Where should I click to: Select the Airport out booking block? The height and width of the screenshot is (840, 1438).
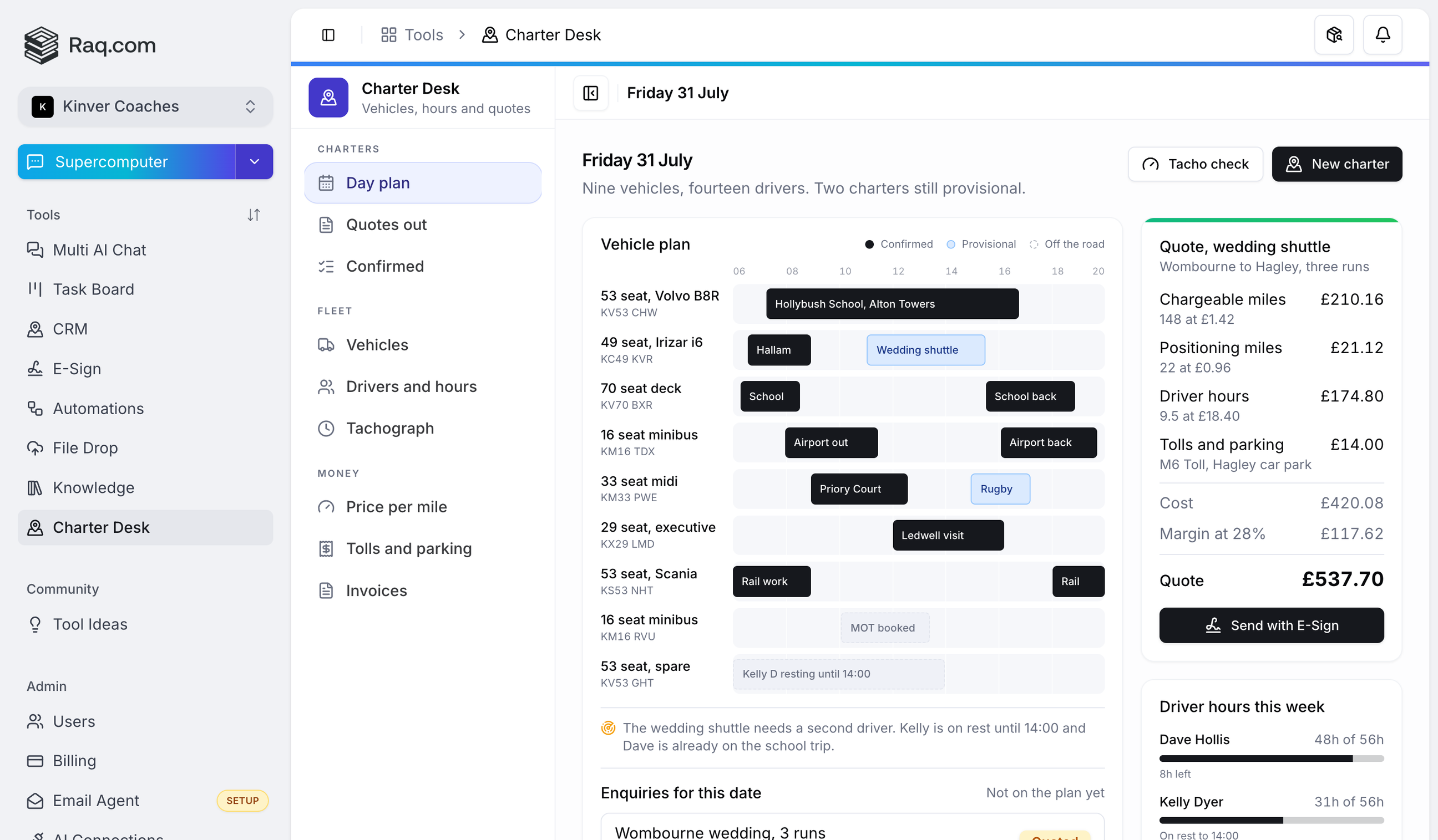coord(831,442)
